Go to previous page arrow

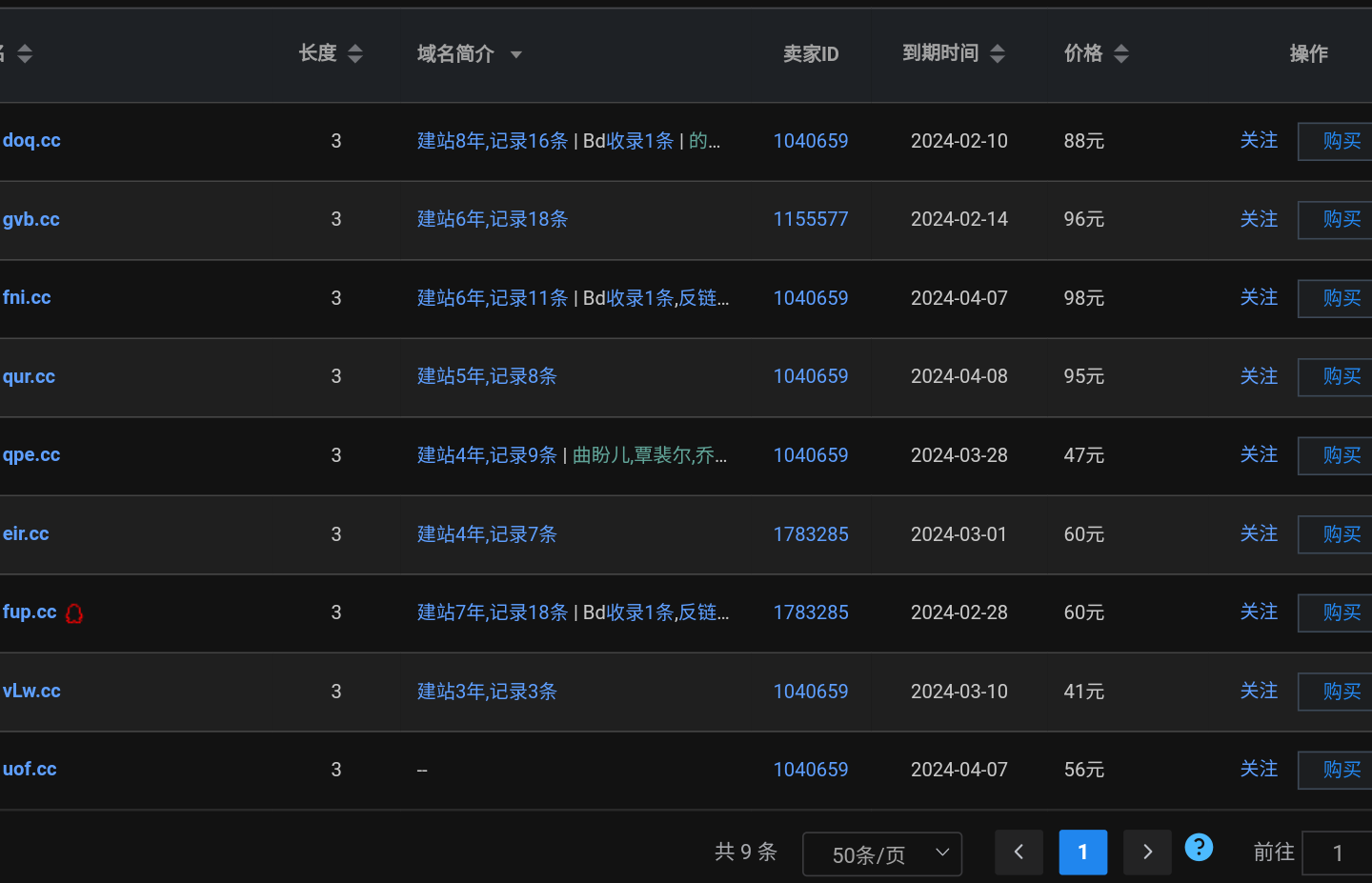click(1019, 852)
